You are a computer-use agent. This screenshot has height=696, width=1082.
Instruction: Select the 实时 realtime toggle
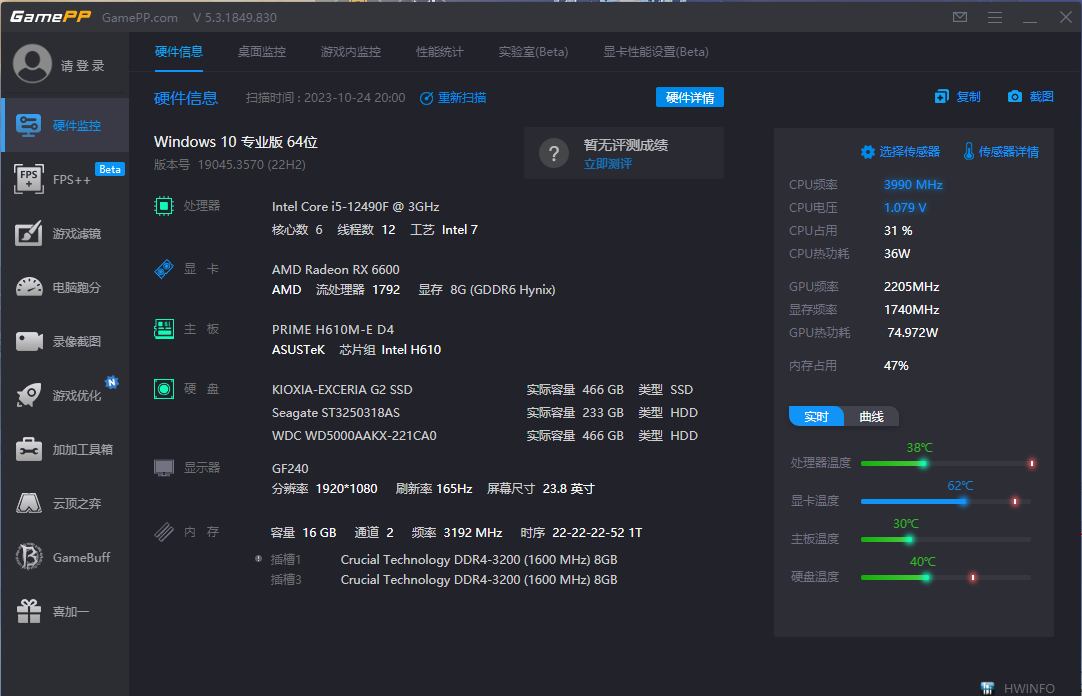pyautogui.click(x=816, y=416)
